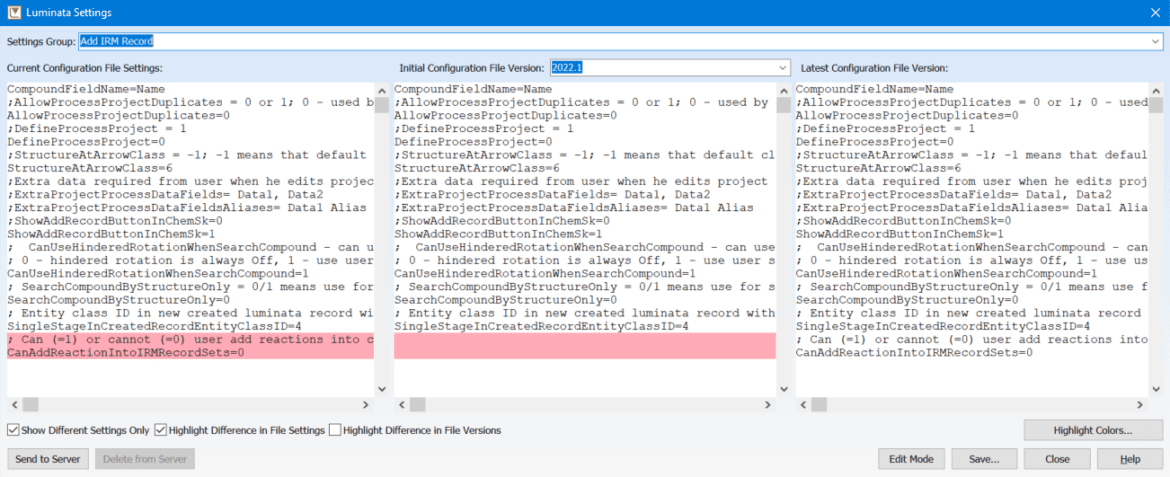Click highlighted CanAddReactionIntoIRMRecordSets=0 line in Current pane

[x=125, y=353]
